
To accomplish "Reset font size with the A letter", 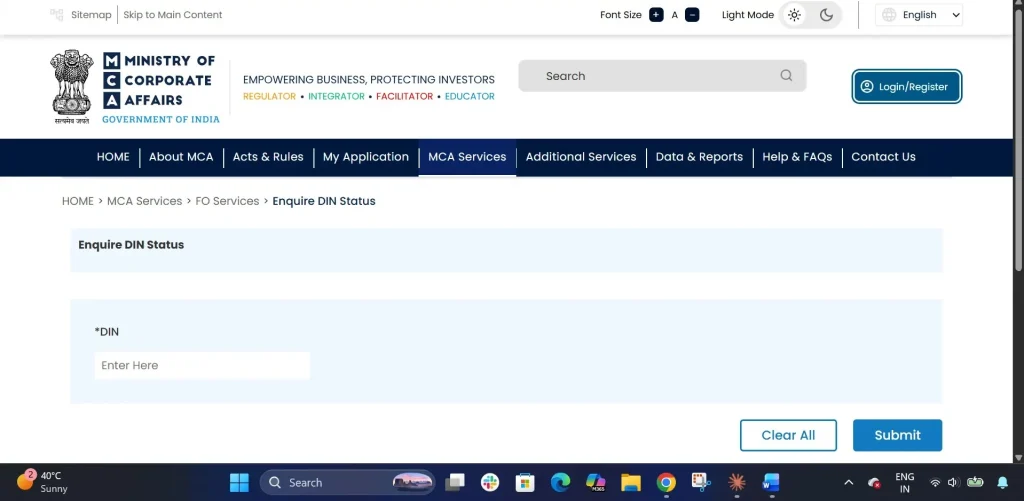I will click(x=675, y=15).
